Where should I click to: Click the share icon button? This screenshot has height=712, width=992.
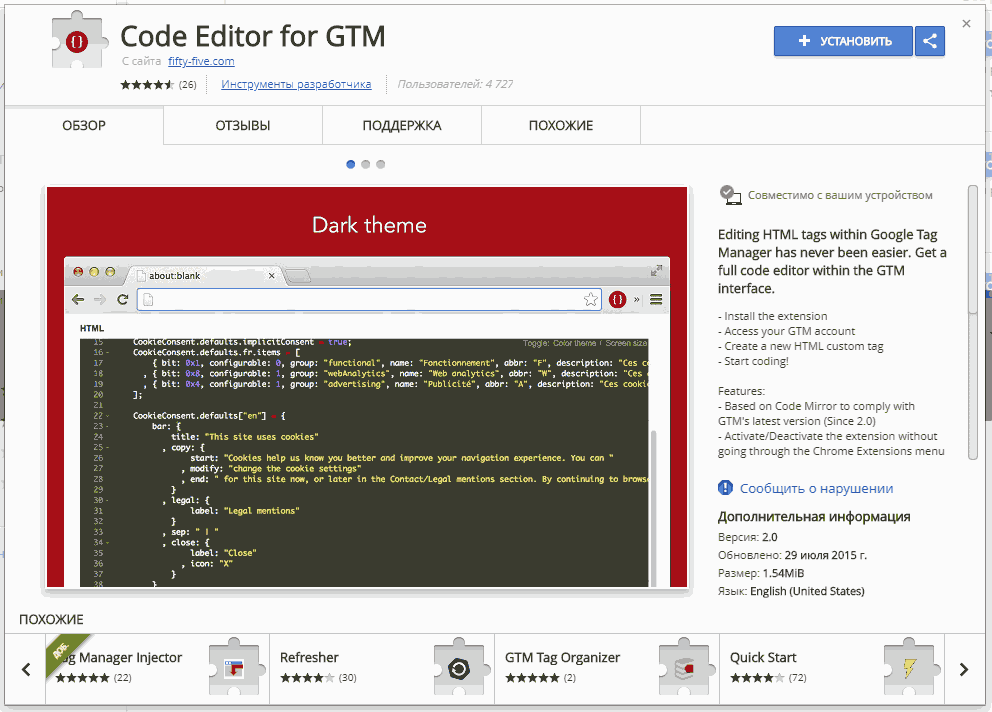coord(929,41)
